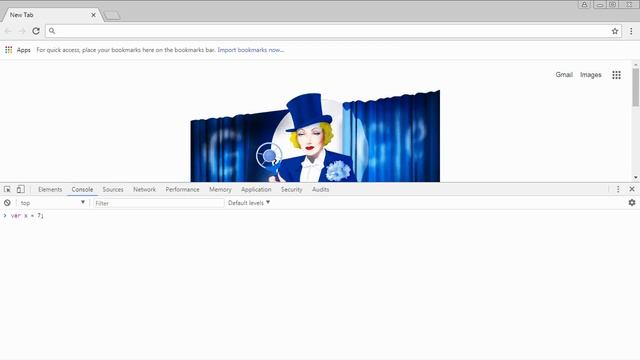Switch to the Audits tab
This screenshot has height=360, width=640.
click(320, 189)
